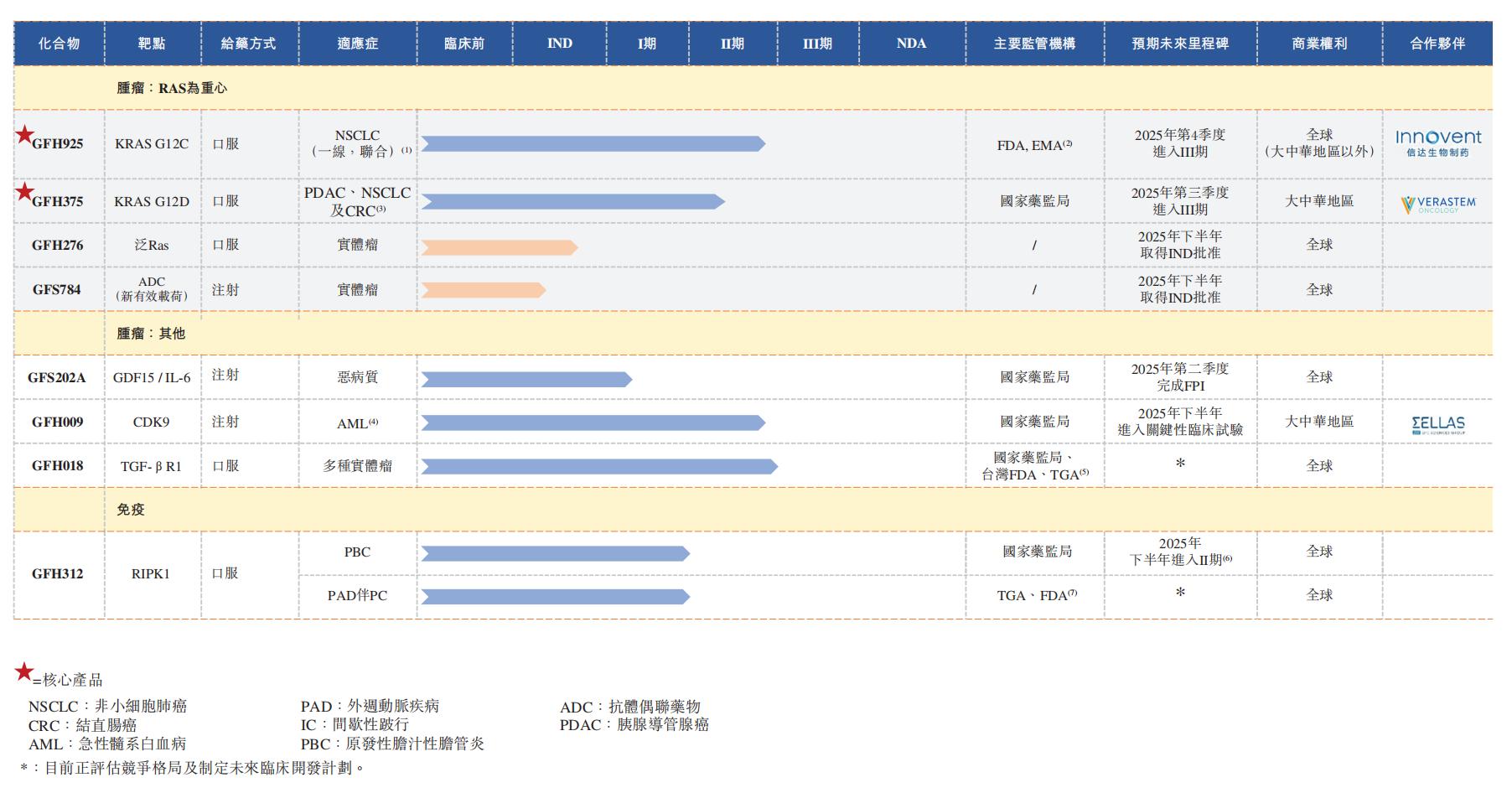
Task: Click the Innovent partner logo
Action: [x=1438, y=143]
